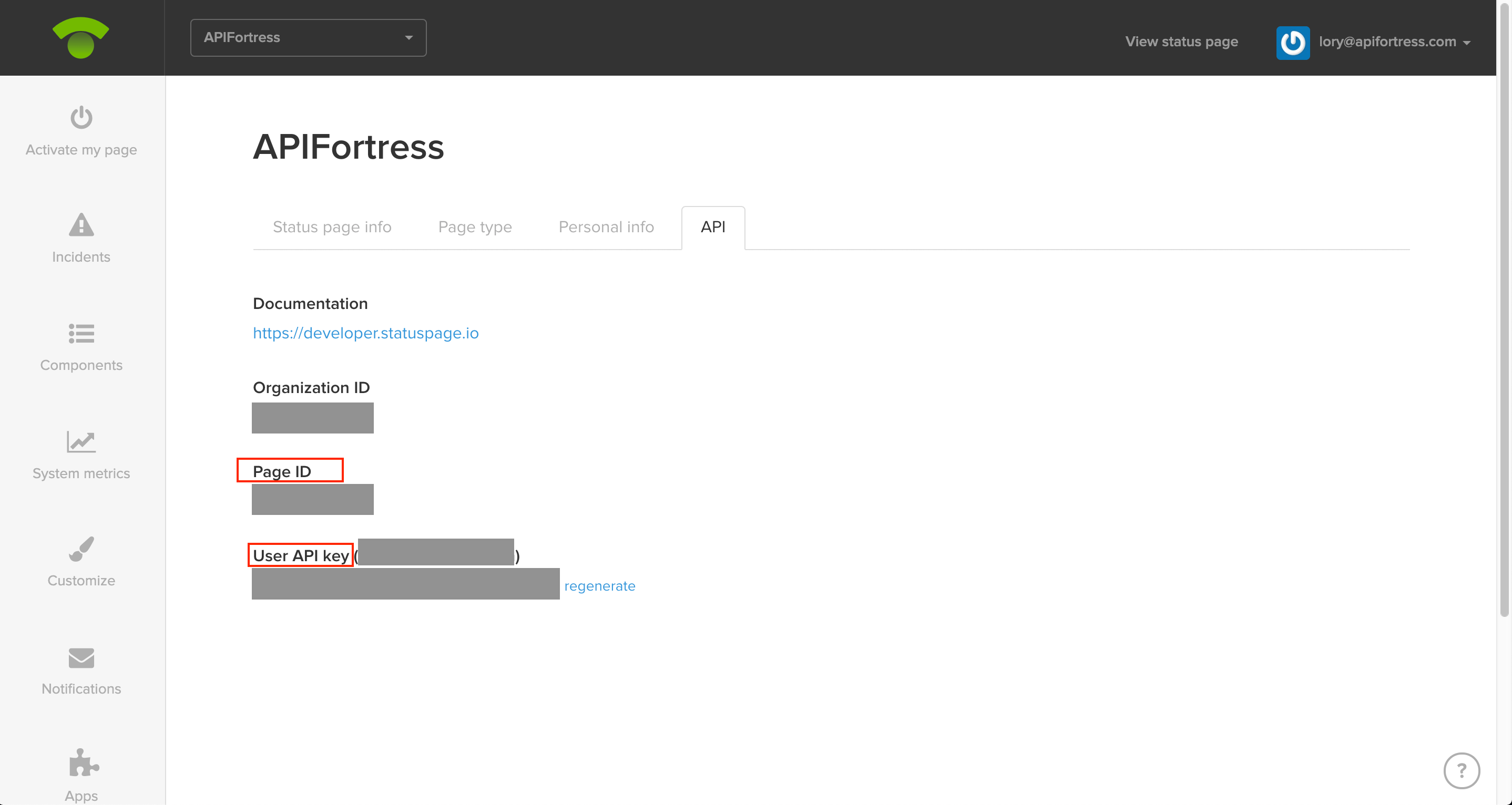This screenshot has width=1512, height=805.
Task: Select the Incidents icon in sidebar
Action: pyautogui.click(x=81, y=225)
